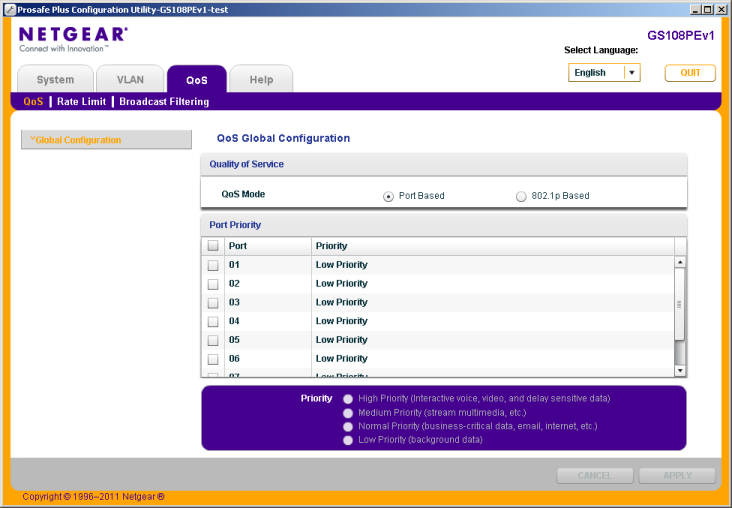Image resolution: width=732 pixels, height=508 pixels.
Task: Minimize the Prosafe Plus utility window
Action: pos(696,9)
